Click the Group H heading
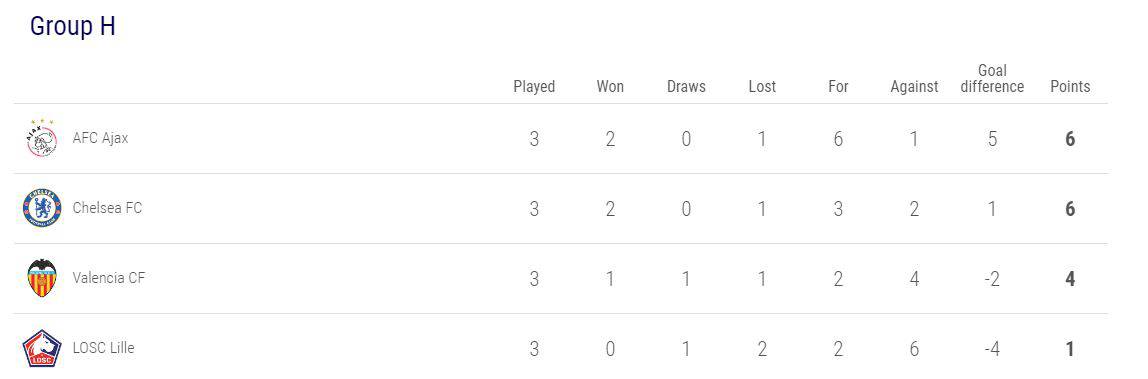Viewport: 1148px width, 379px height. 72,26
